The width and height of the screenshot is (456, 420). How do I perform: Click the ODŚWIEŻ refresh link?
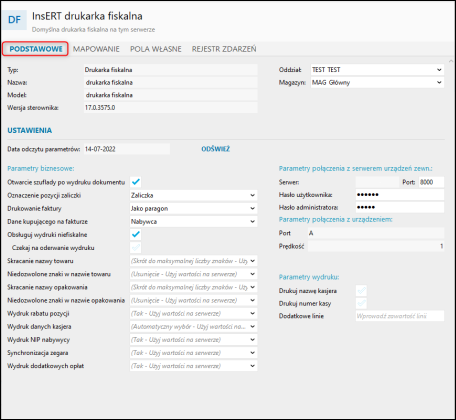[x=216, y=149]
